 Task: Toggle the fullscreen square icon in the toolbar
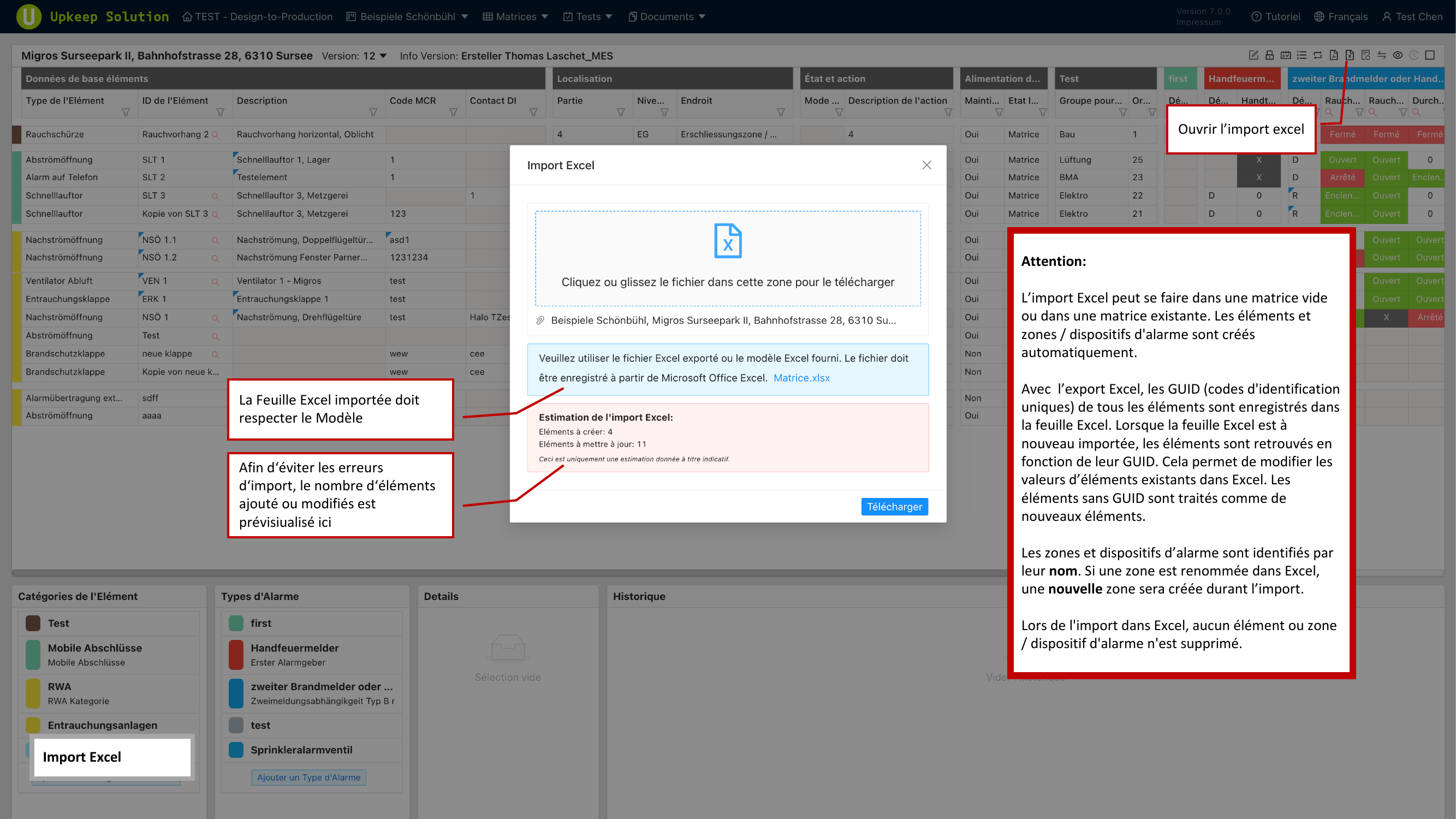(1430, 55)
